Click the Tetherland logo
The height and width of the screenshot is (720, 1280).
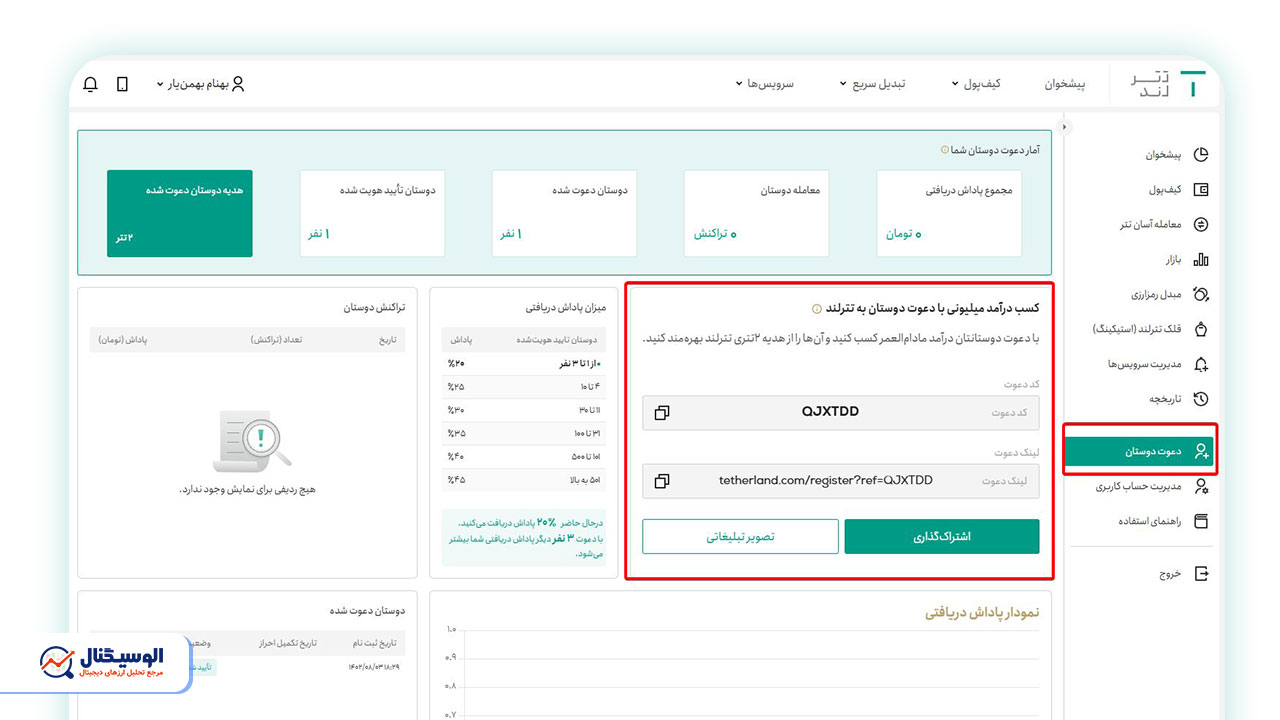tap(1168, 85)
